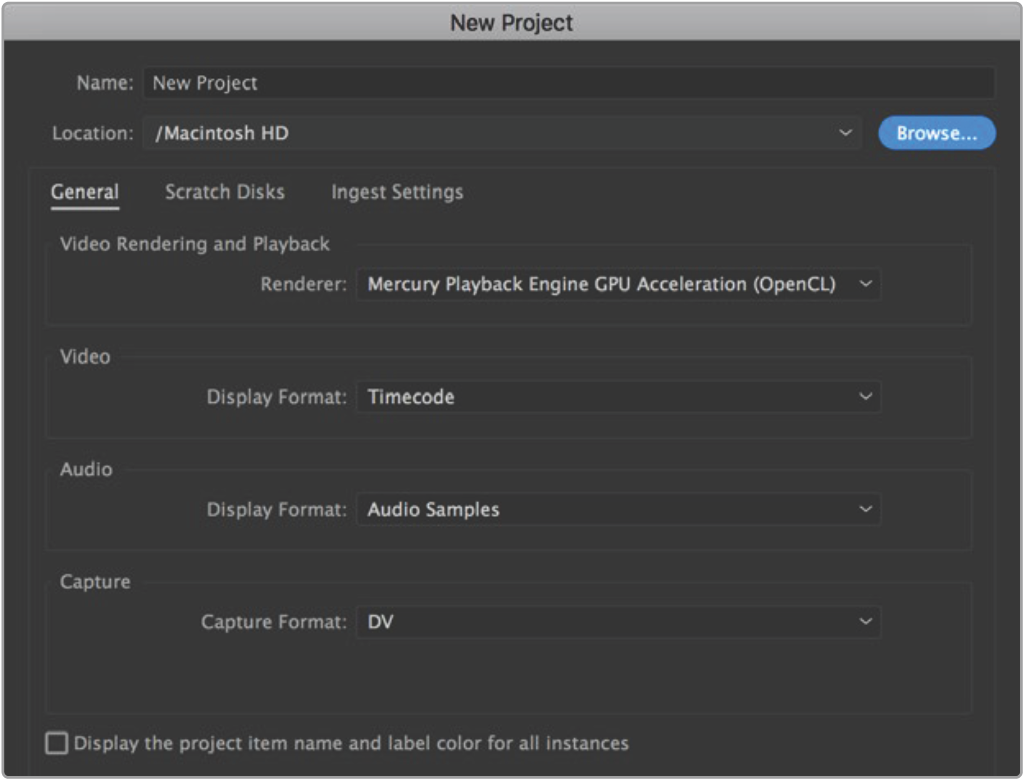Click the New Project dialog title bar

(512, 23)
